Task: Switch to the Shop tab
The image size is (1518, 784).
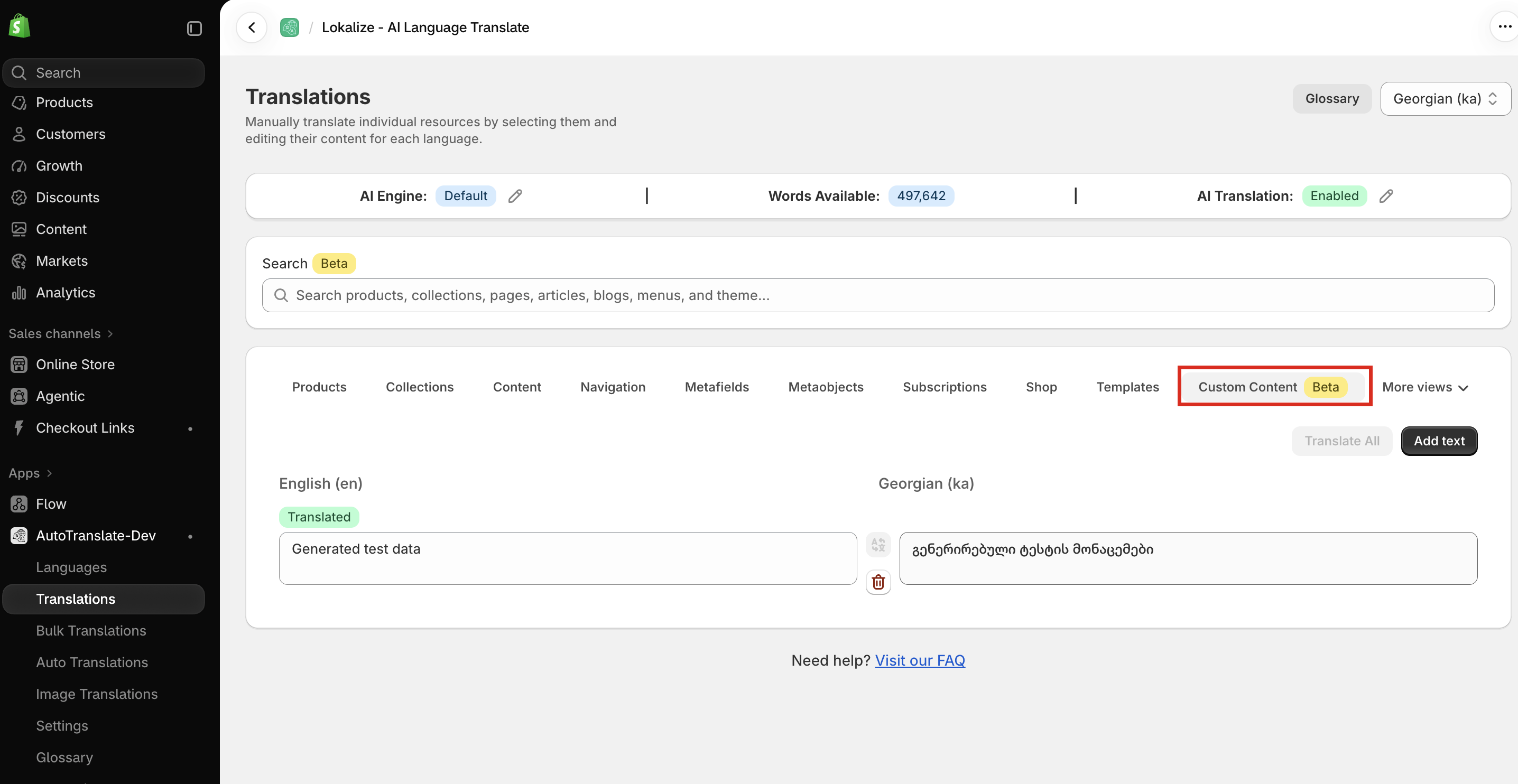Action: (x=1041, y=388)
